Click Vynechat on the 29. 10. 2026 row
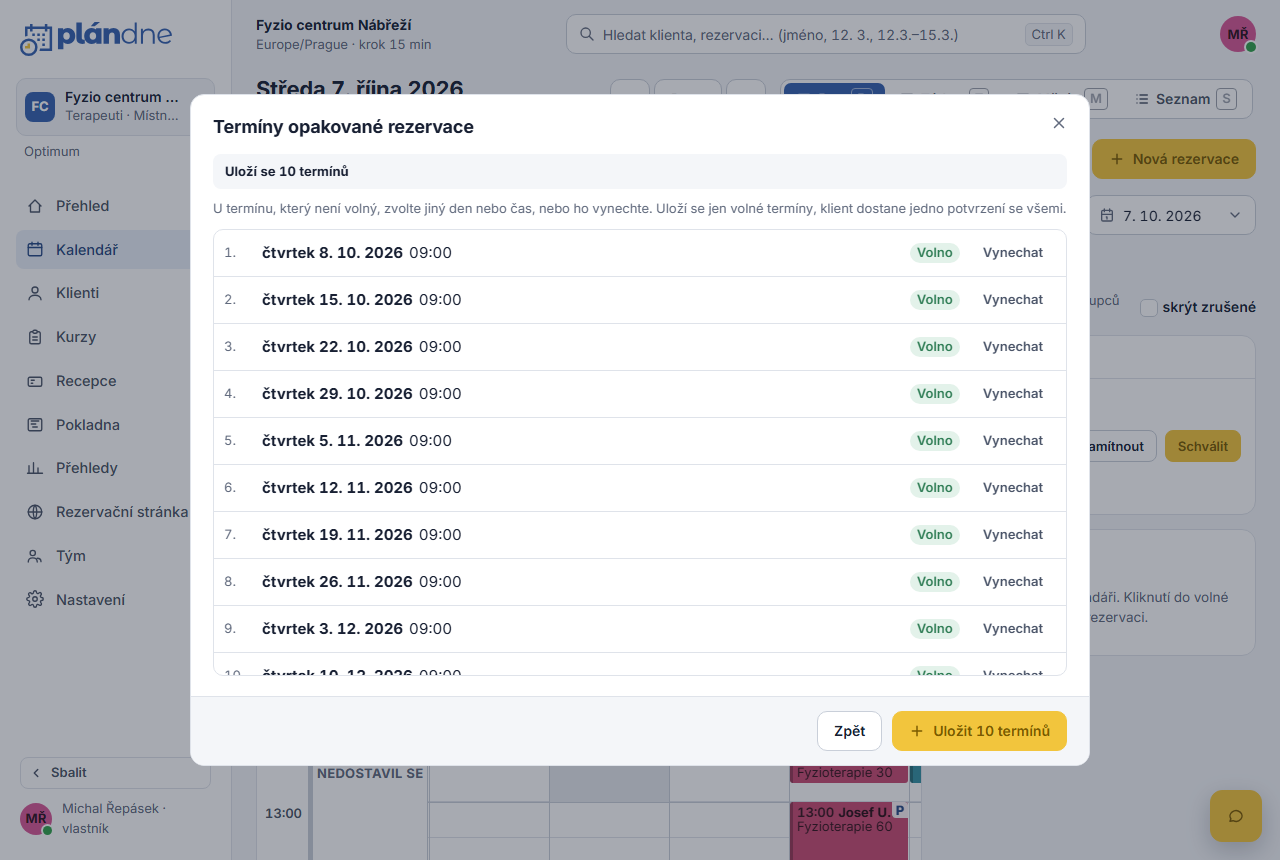 [1013, 394]
